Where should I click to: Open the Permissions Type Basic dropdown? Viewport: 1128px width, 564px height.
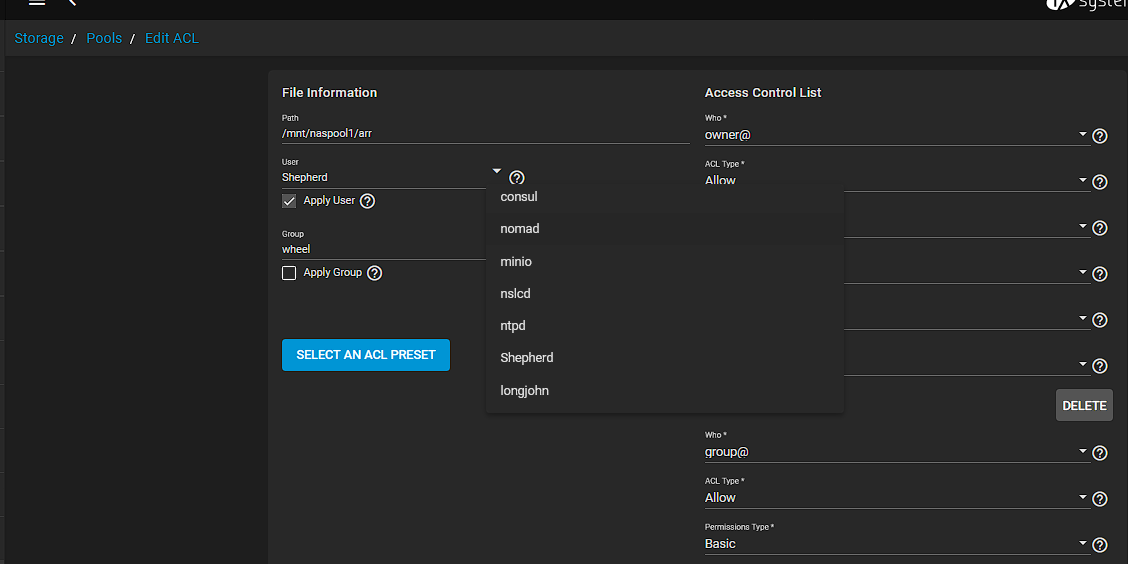[896, 544]
